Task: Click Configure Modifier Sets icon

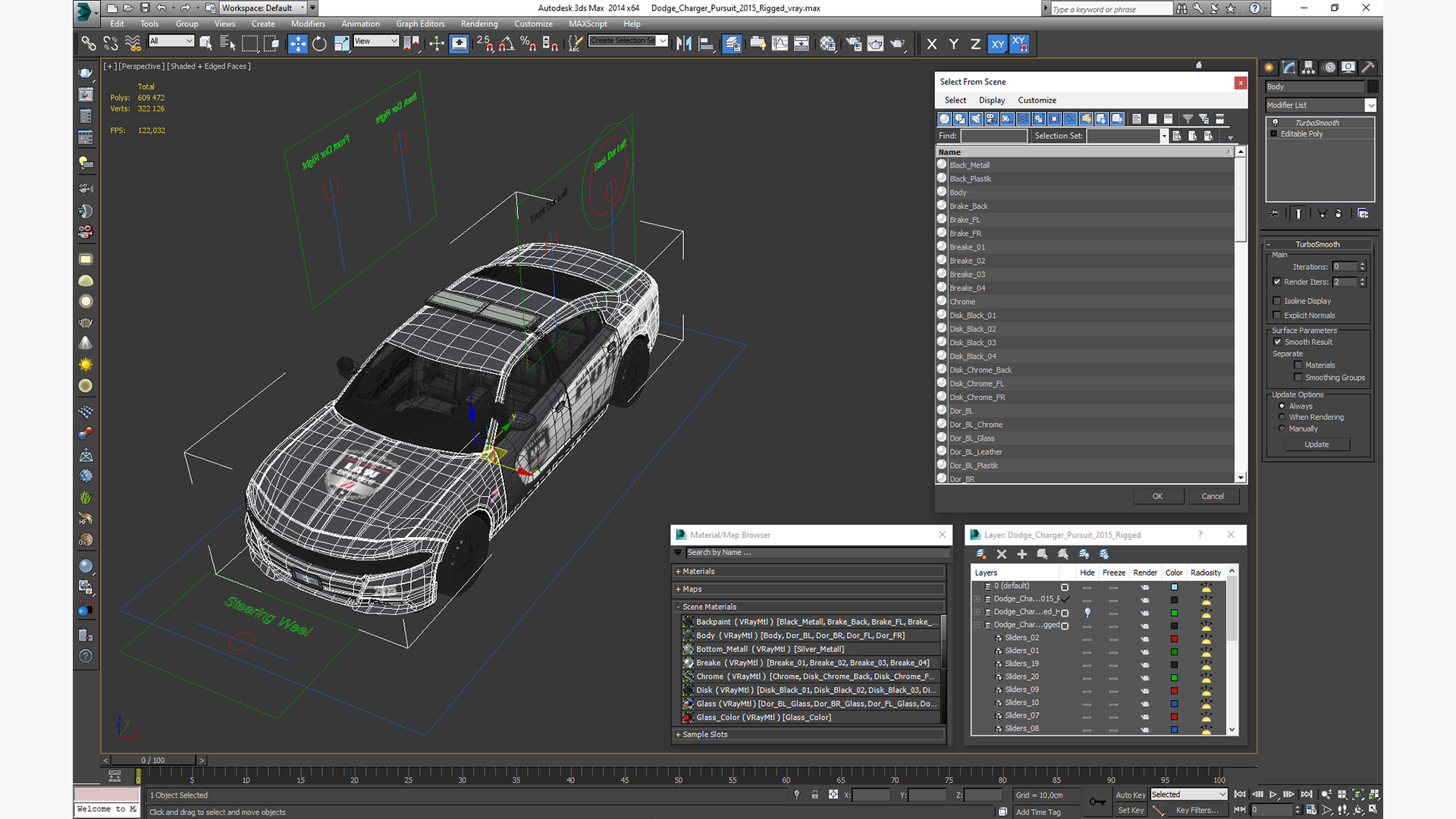Action: pyautogui.click(x=1363, y=214)
